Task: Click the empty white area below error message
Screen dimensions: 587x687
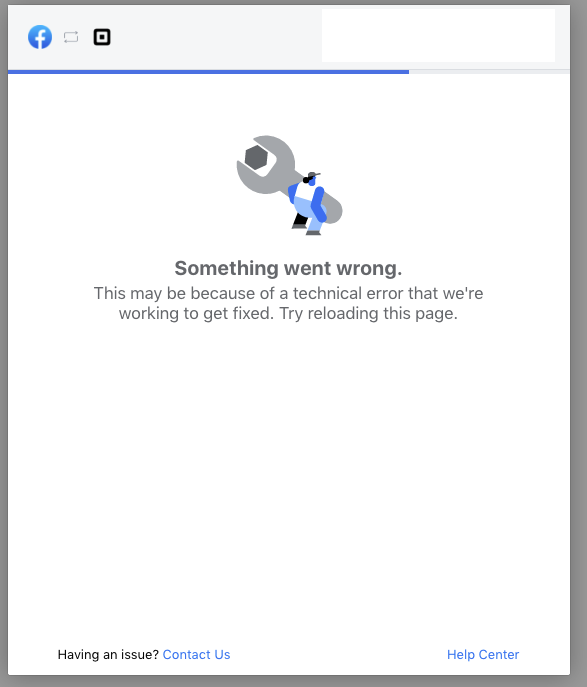Action: (x=288, y=473)
